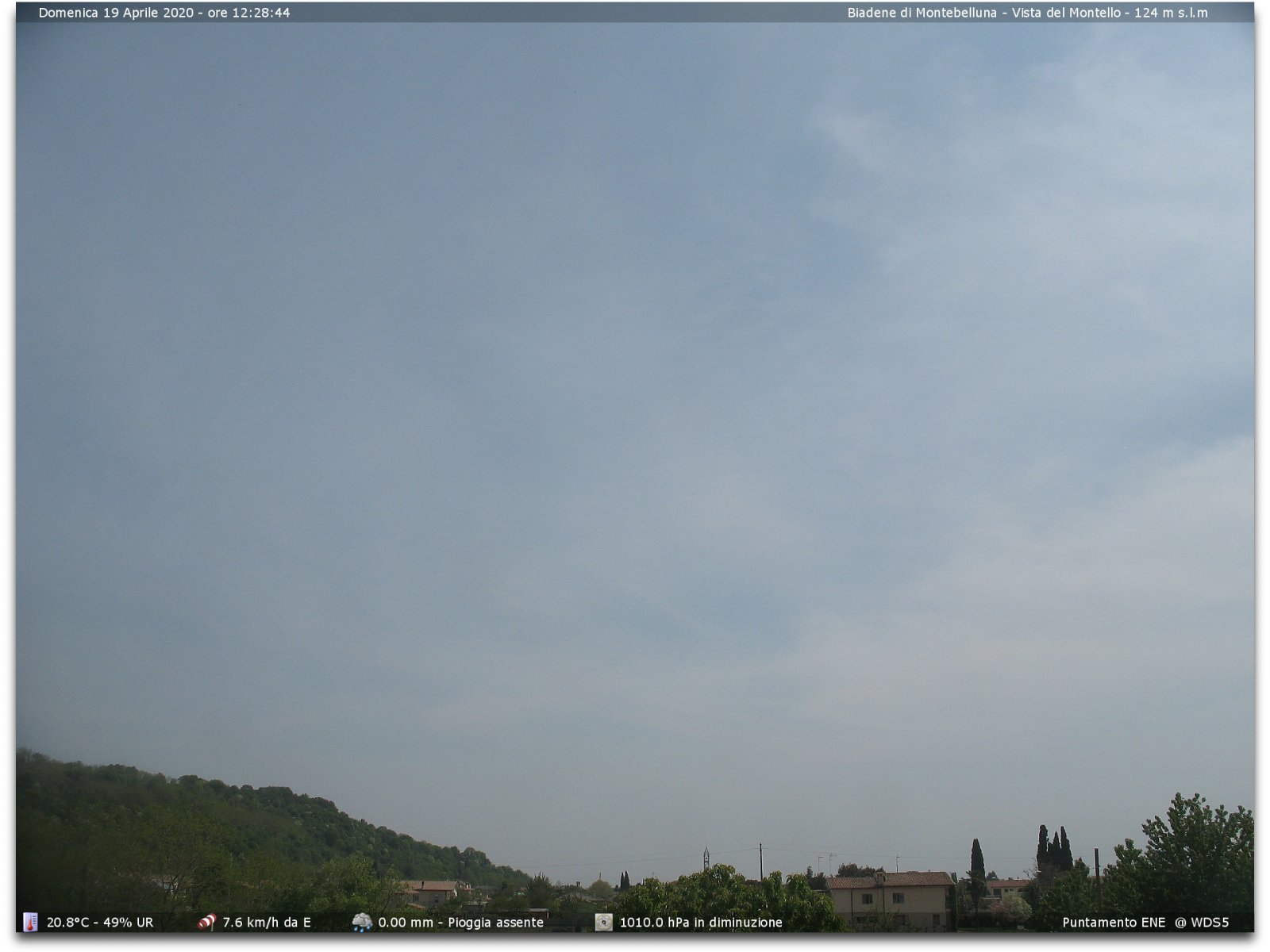Select the date text Domenica 19 Aprile 2020
The width and height of the screenshot is (1270, 952).
pos(116,13)
